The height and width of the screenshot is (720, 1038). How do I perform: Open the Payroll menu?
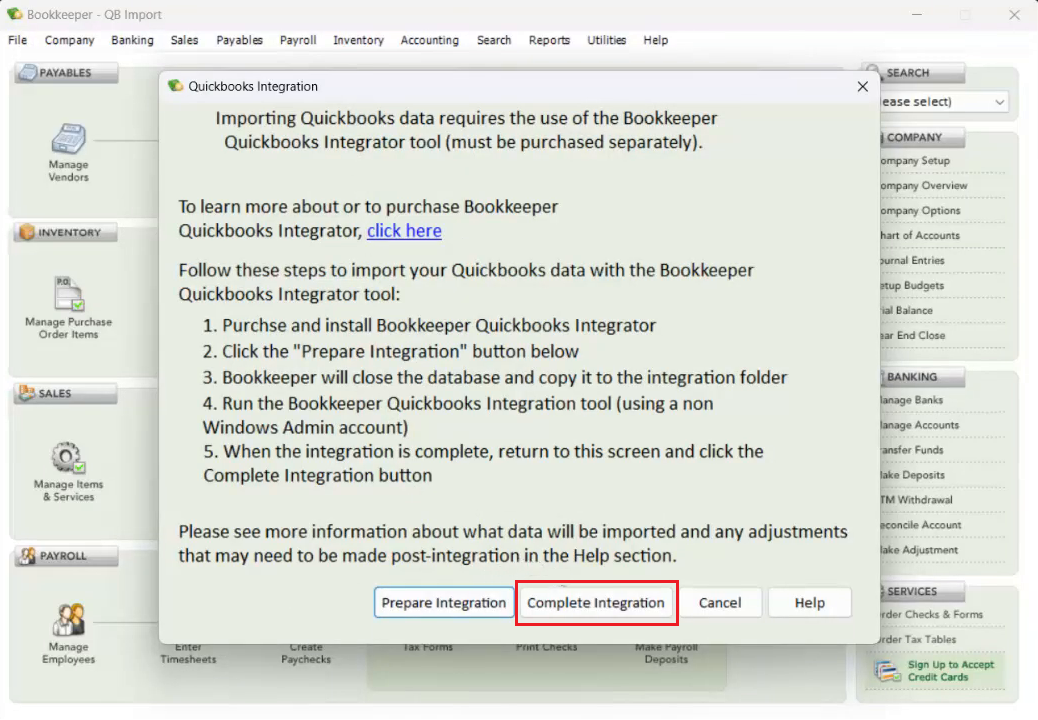click(298, 40)
